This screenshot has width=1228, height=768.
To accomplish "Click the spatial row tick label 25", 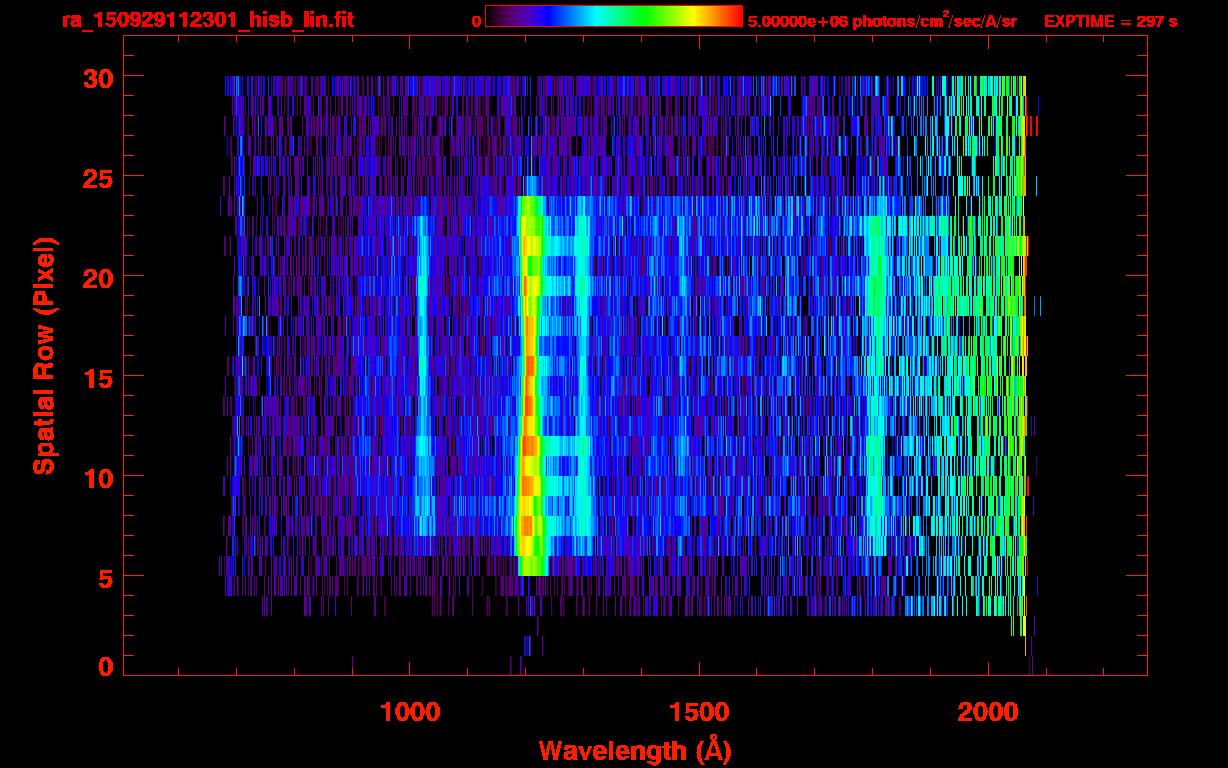I will (99, 177).
